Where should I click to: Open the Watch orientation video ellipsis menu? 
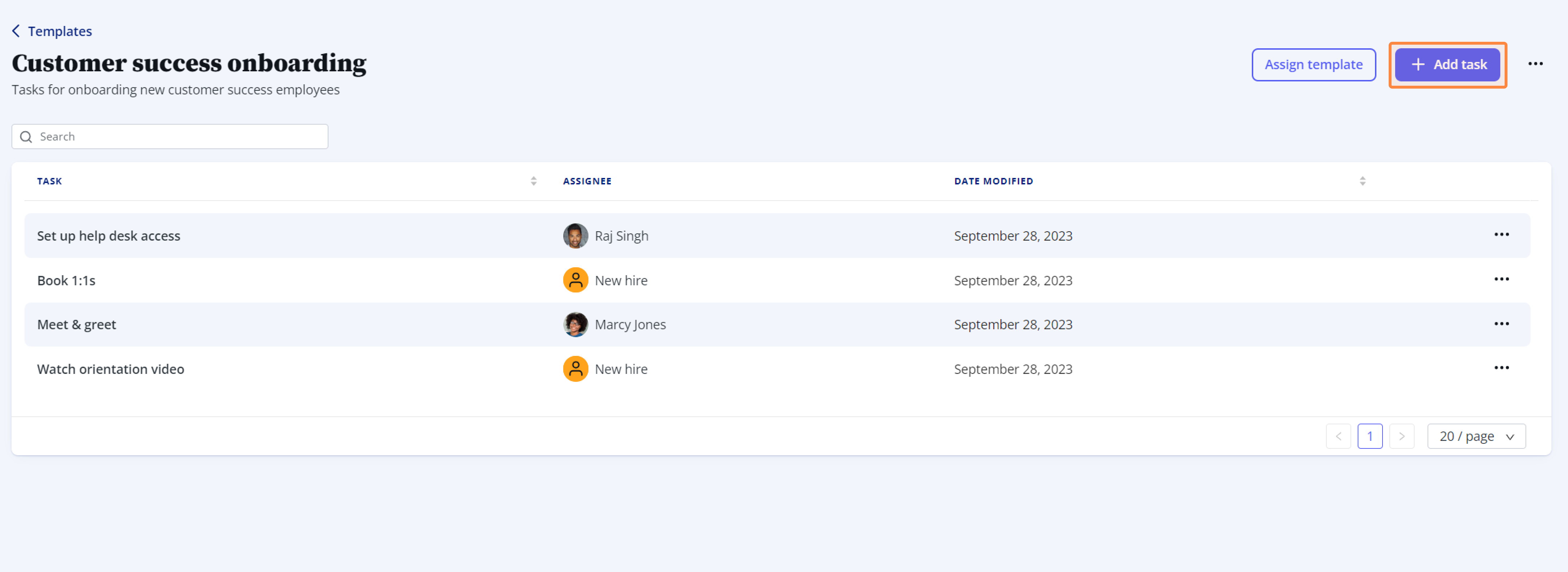1501,368
